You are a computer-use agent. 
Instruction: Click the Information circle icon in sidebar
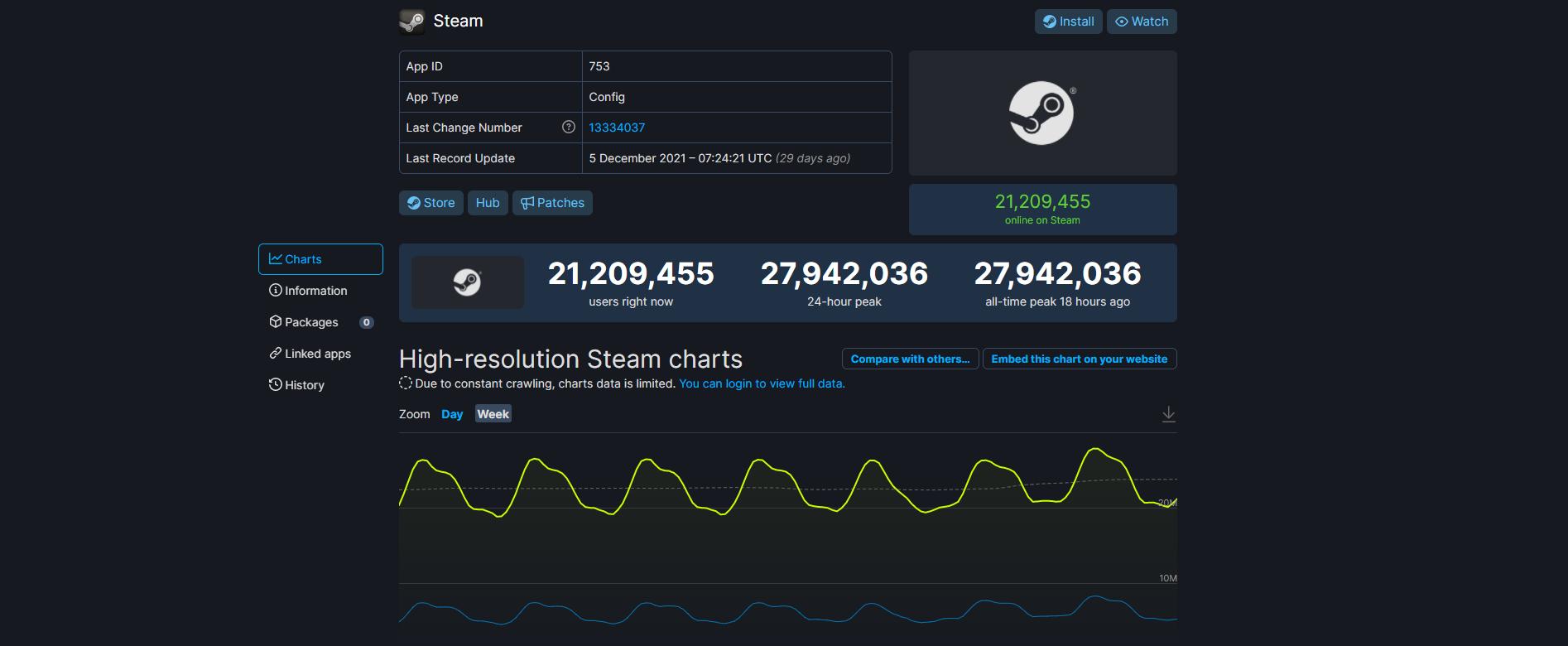[276, 290]
